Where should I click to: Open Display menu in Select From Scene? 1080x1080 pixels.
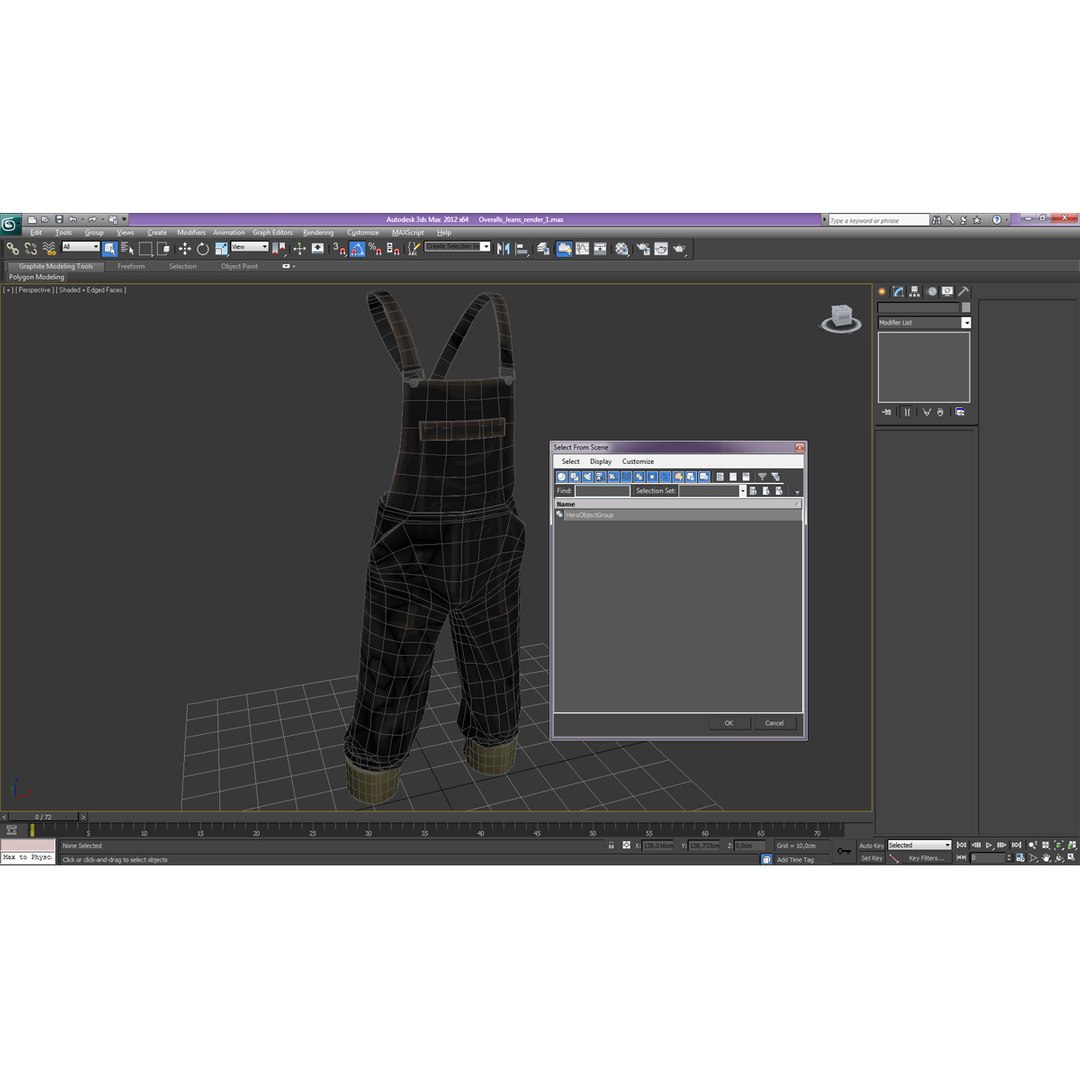pos(601,461)
